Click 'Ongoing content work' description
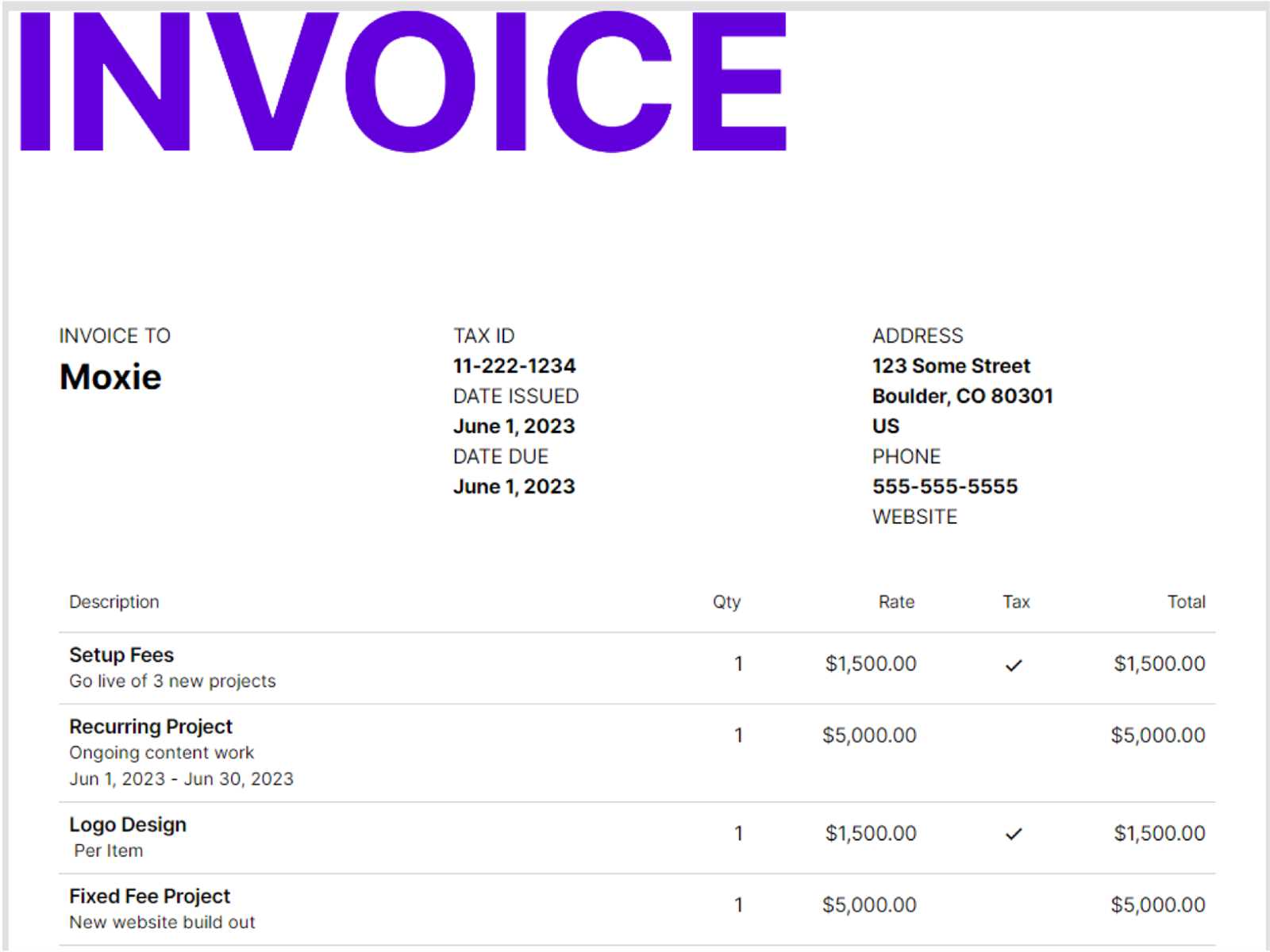Viewport: 1270px width, 952px height. (161, 753)
